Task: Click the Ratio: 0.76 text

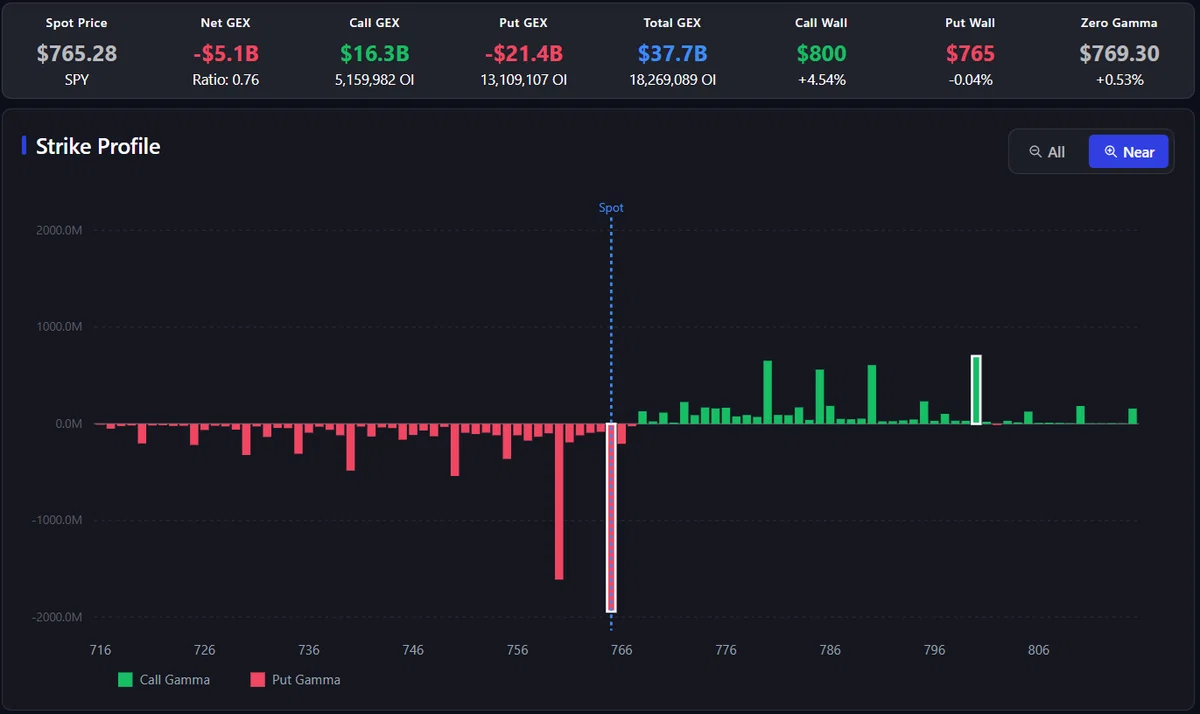Action: point(226,80)
